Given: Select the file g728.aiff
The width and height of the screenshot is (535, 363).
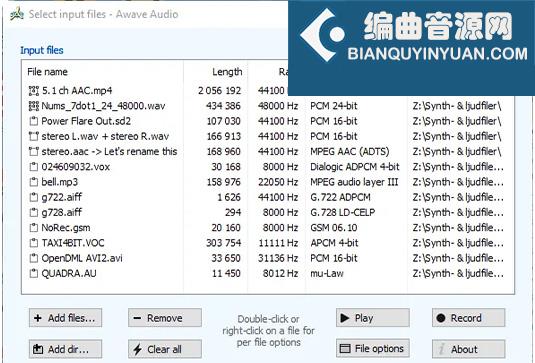Looking at the screenshot, I should (61, 213).
